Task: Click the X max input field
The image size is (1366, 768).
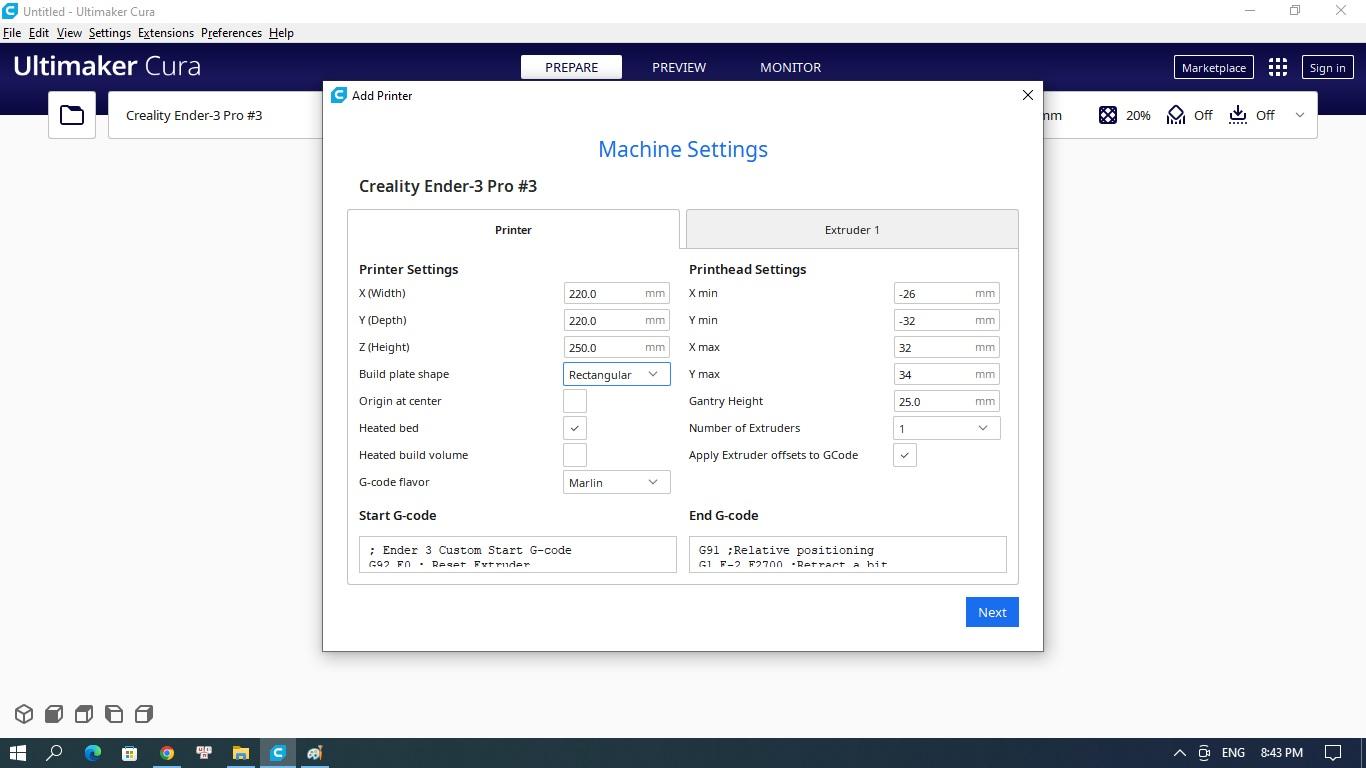Action: tap(946, 347)
